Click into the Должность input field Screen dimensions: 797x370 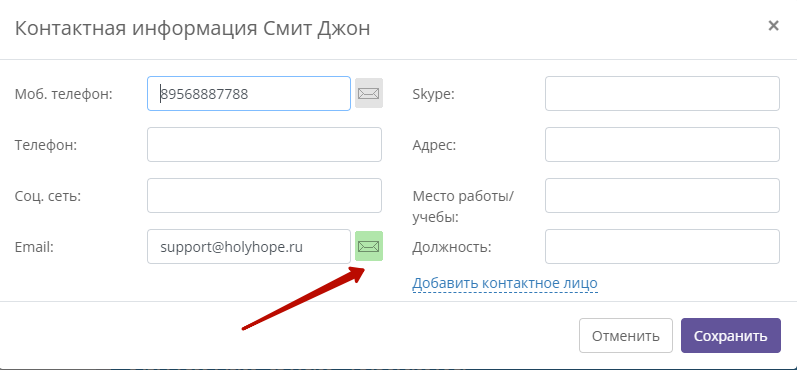coord(662,246)
